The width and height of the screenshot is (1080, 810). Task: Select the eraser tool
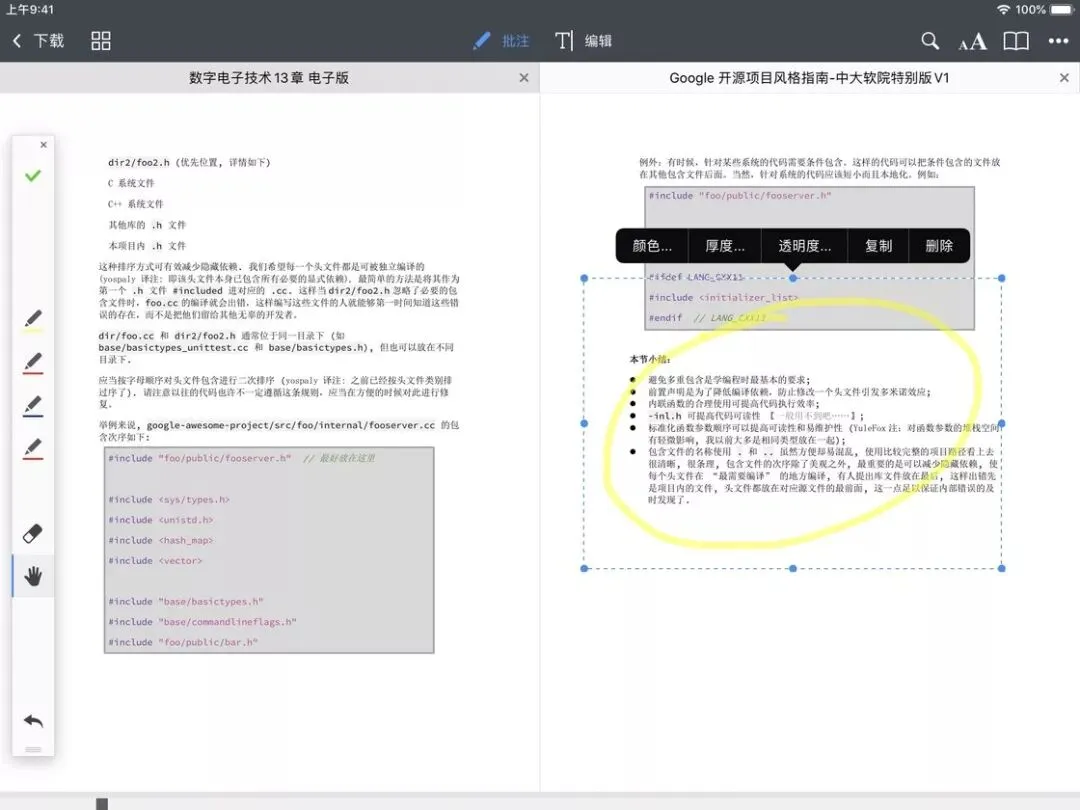point(32,534)
